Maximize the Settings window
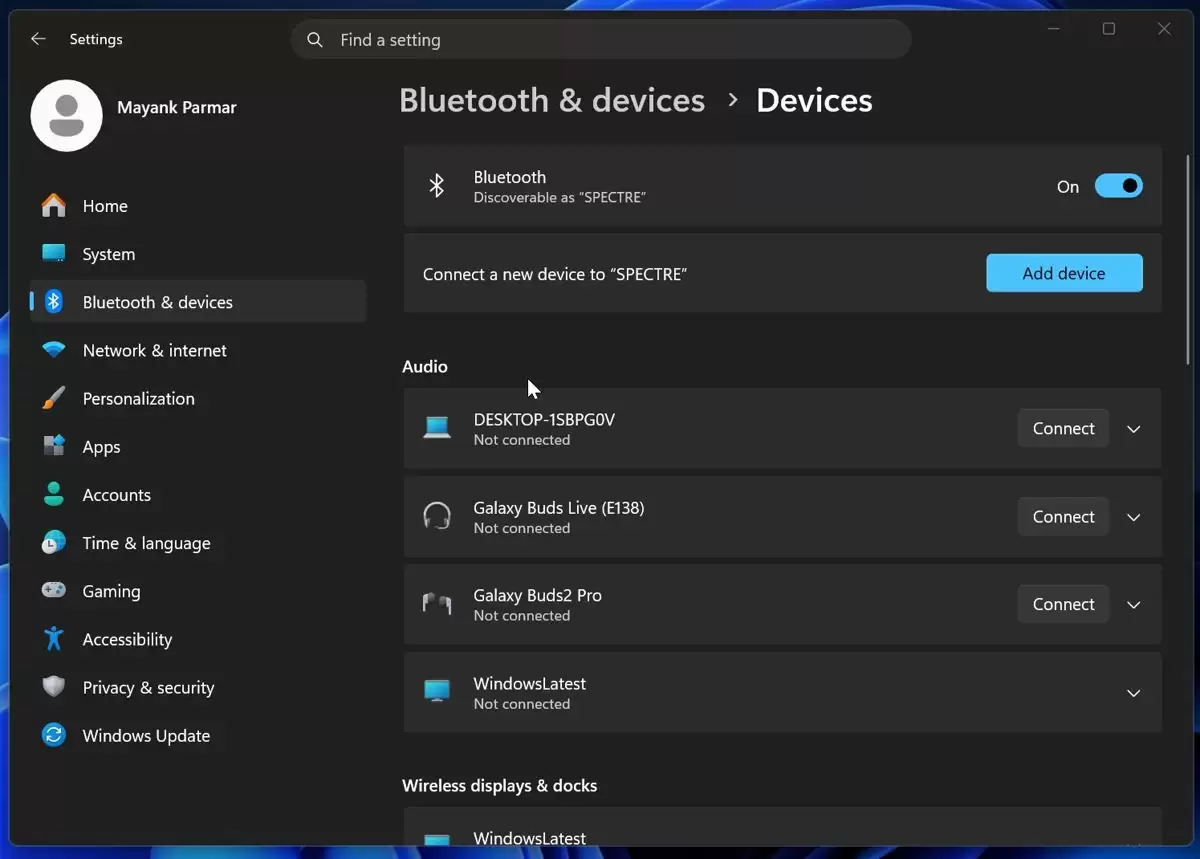This screenshot has height=859, width=1200. point(1109,29)
